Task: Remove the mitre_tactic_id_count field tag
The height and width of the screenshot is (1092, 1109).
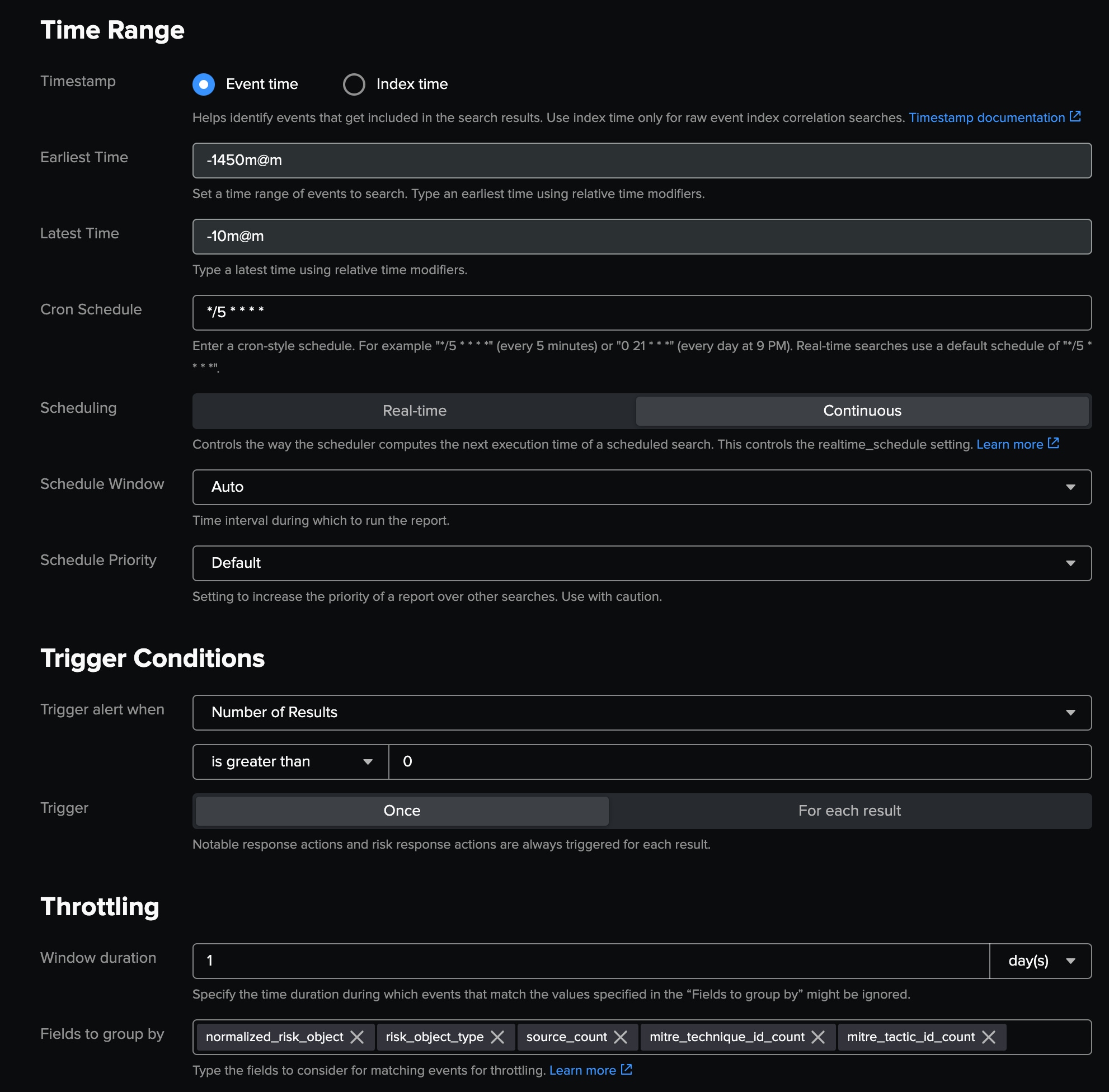Action: coord(989,1037)
